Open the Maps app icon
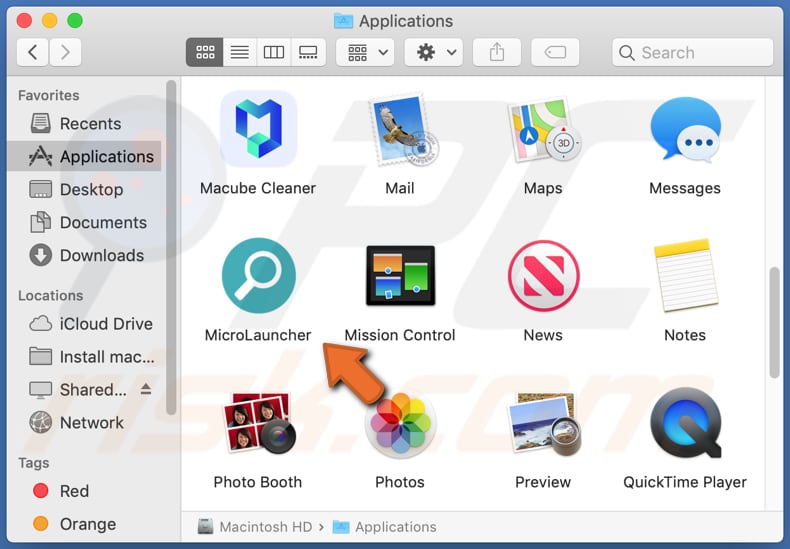This screenshot has width=790, height=549. click(x=543, y=130)
